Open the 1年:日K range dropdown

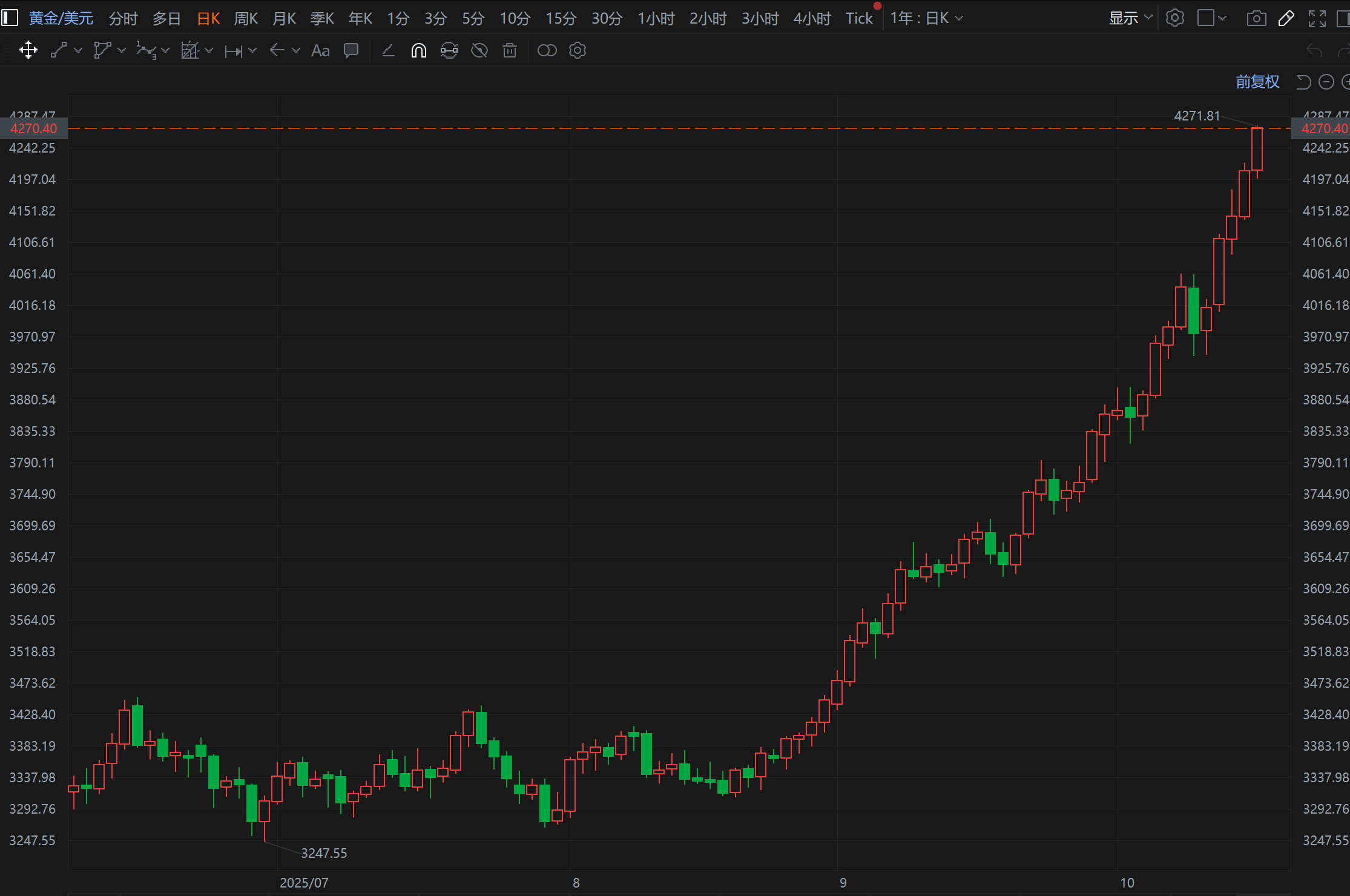pyautogui.click(x=926, y=18)
